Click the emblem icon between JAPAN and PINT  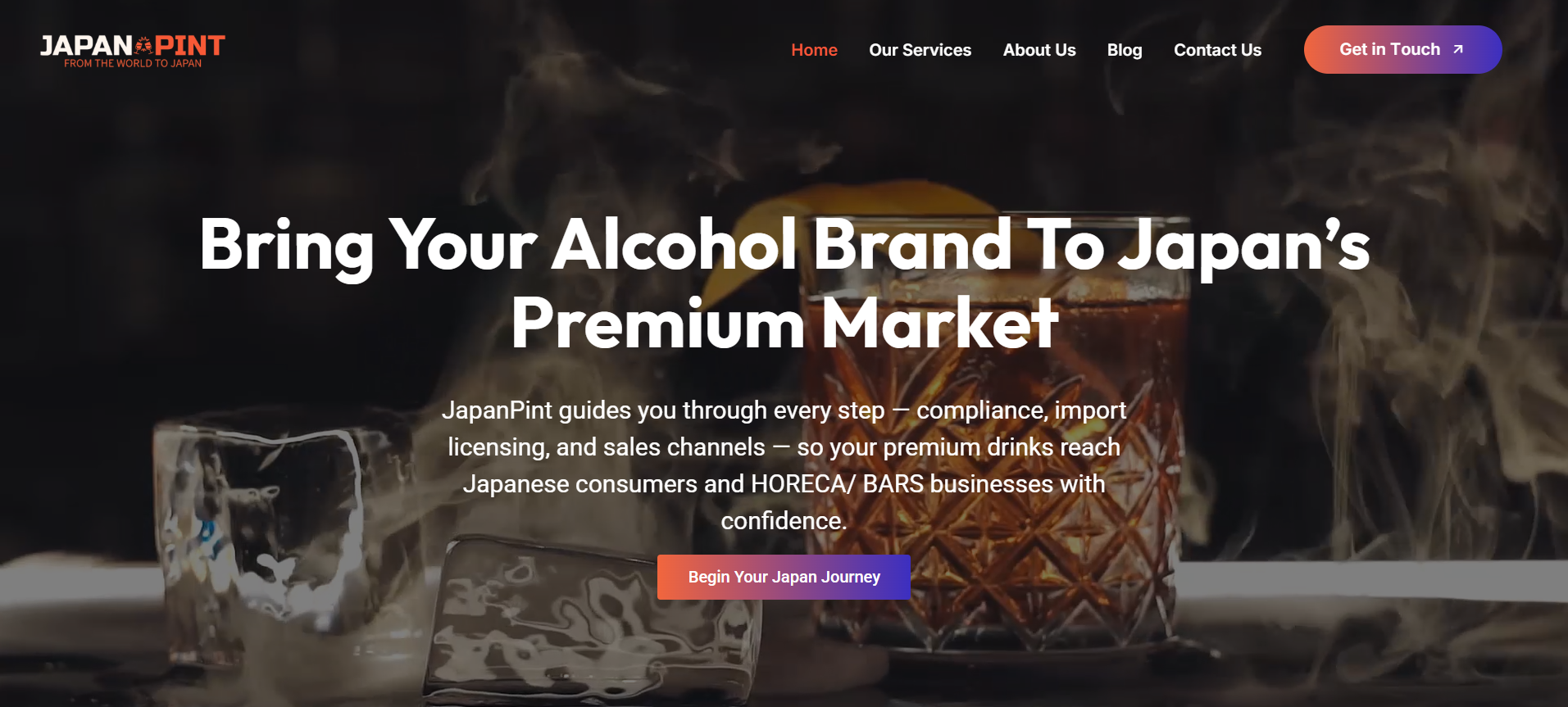pyautogui.click(x=144, y=44)
